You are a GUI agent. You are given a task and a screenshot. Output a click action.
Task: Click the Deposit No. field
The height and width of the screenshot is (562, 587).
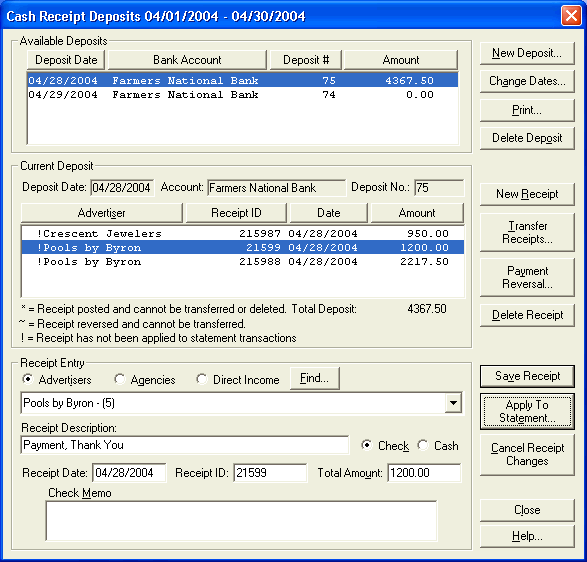pos(439,187)
